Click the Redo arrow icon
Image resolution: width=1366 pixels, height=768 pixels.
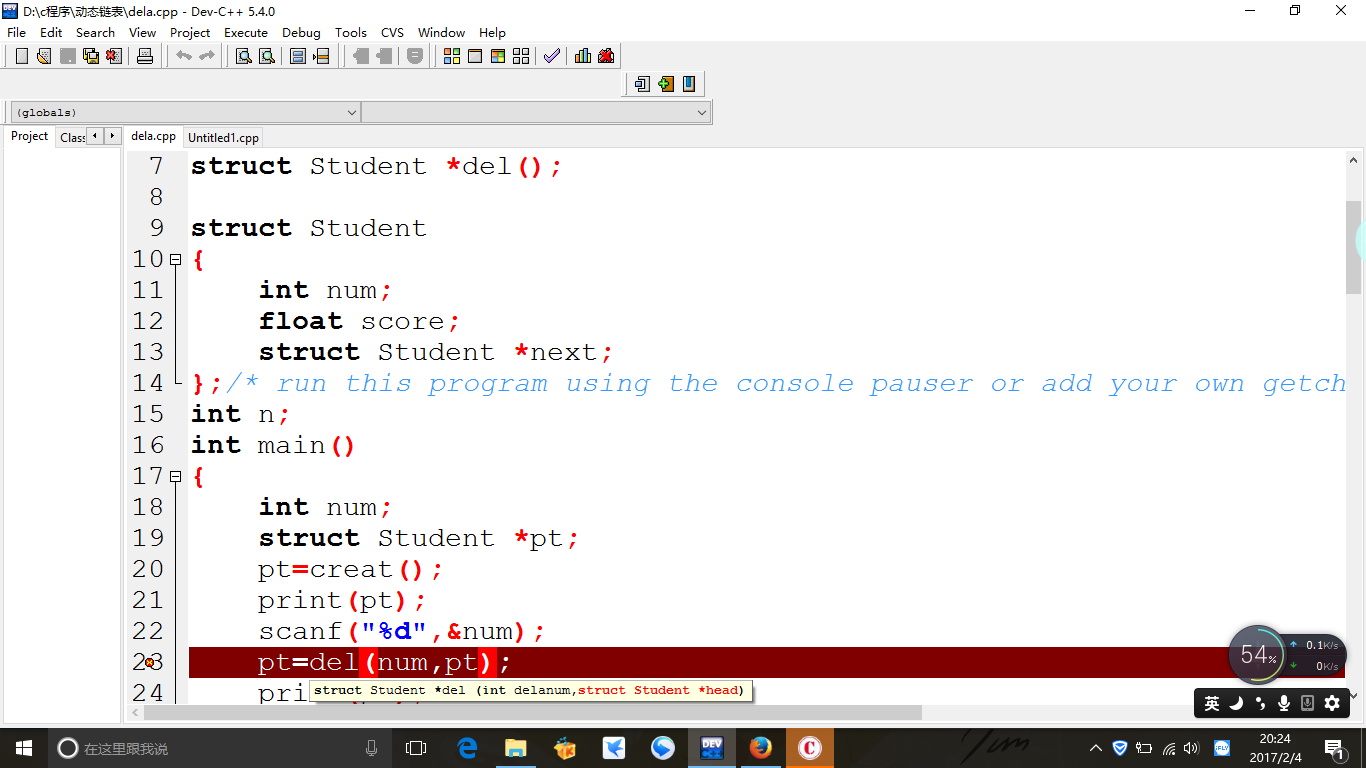tap(207, 56)
